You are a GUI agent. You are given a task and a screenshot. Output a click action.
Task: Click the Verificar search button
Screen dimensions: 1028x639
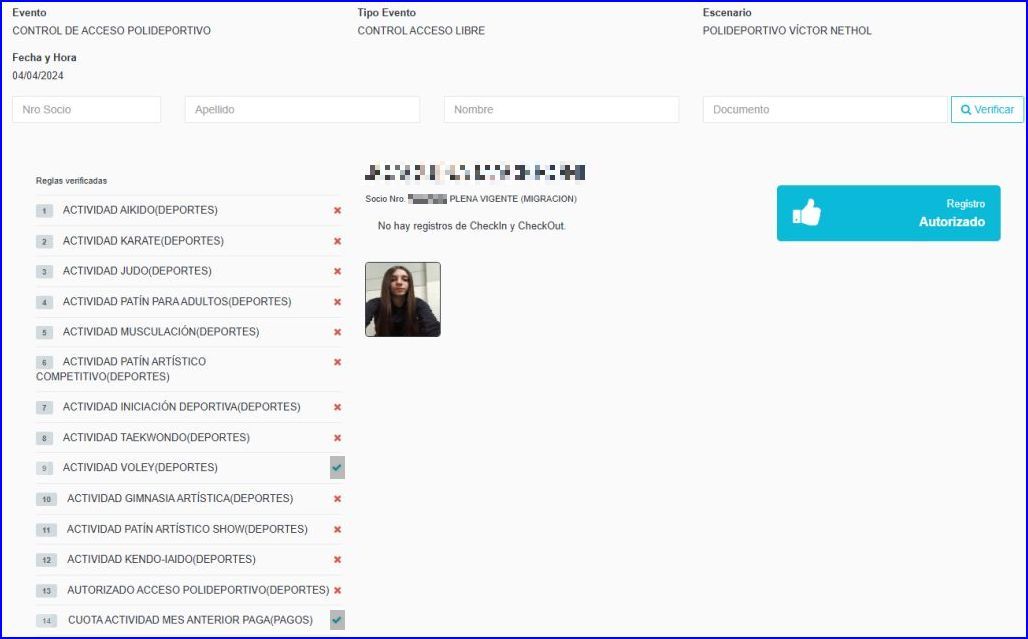(987, 109)
